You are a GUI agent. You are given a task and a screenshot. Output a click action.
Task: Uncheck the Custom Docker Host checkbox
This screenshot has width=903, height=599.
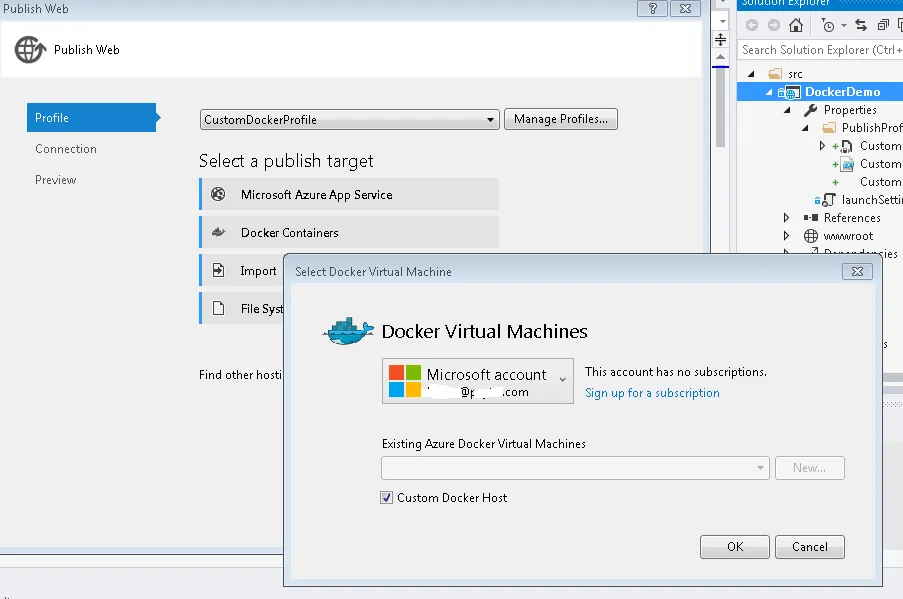(x=386, y=498)
